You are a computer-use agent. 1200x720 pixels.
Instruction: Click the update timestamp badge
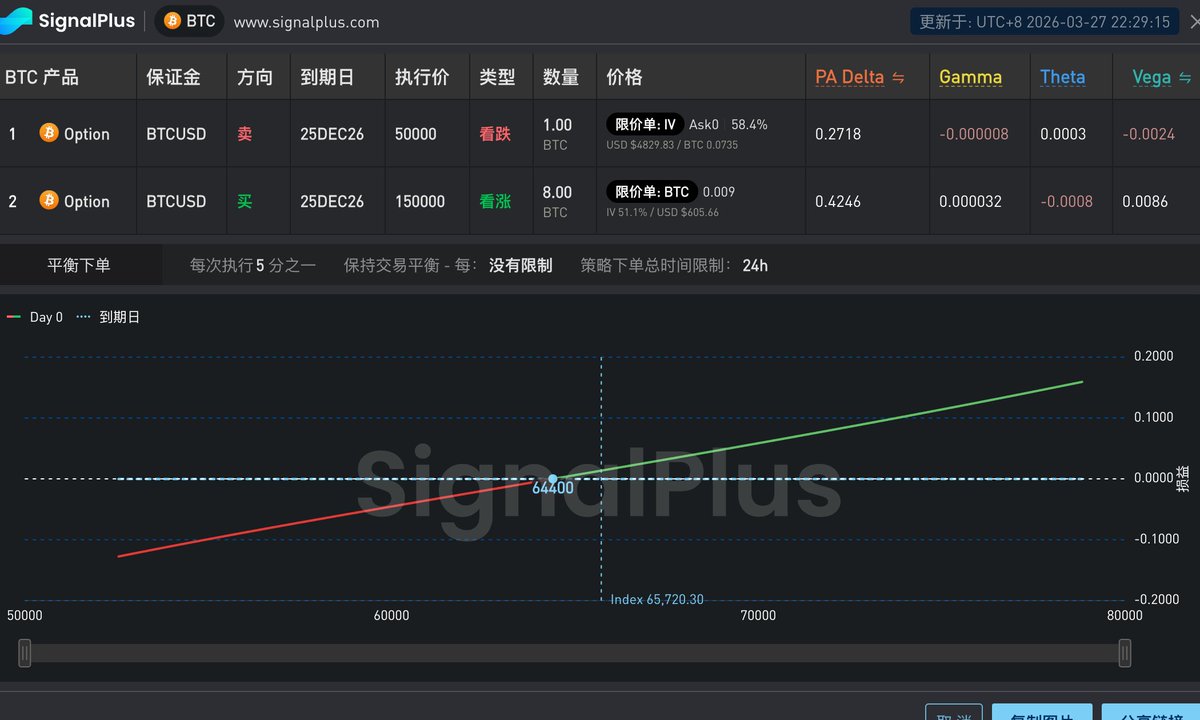point(1044,21)
